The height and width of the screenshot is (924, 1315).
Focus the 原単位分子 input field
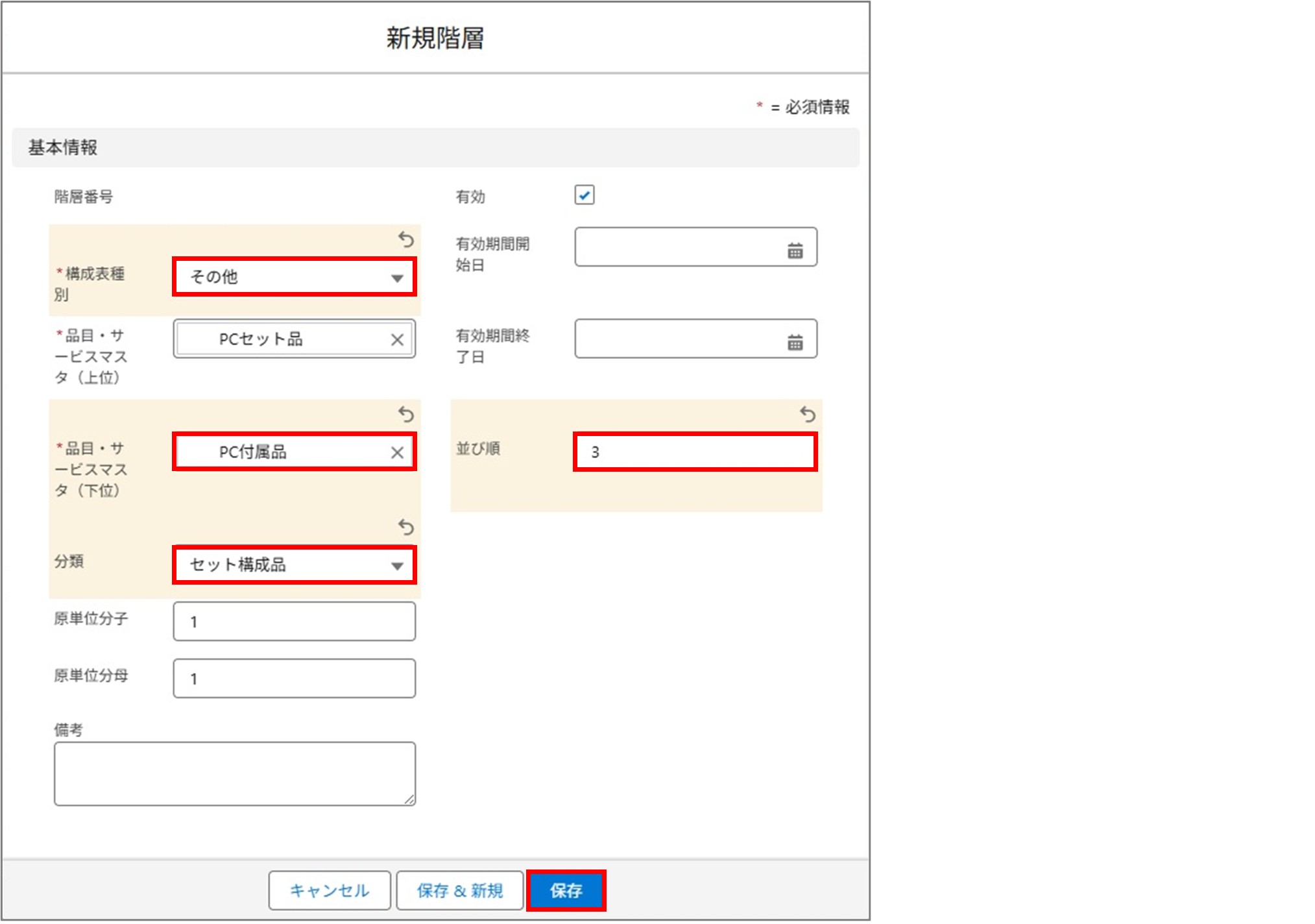tap(295, 622)
